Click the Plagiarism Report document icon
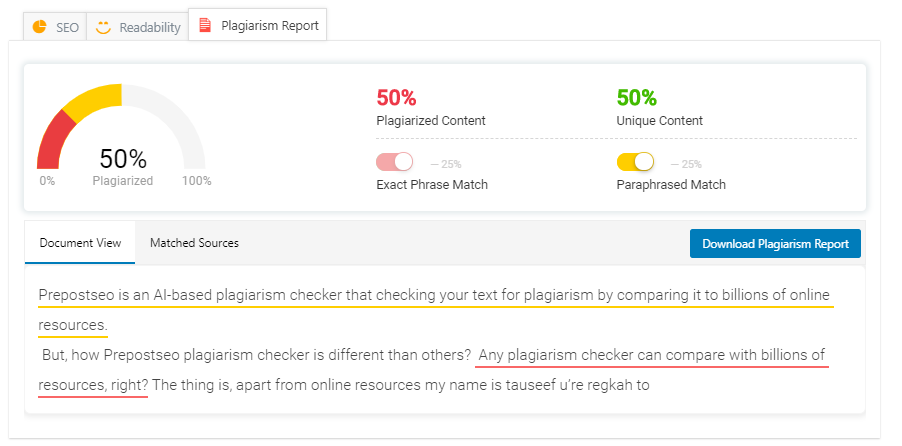The width and height of the screenshot is (902, 446). tap(205, 26)
